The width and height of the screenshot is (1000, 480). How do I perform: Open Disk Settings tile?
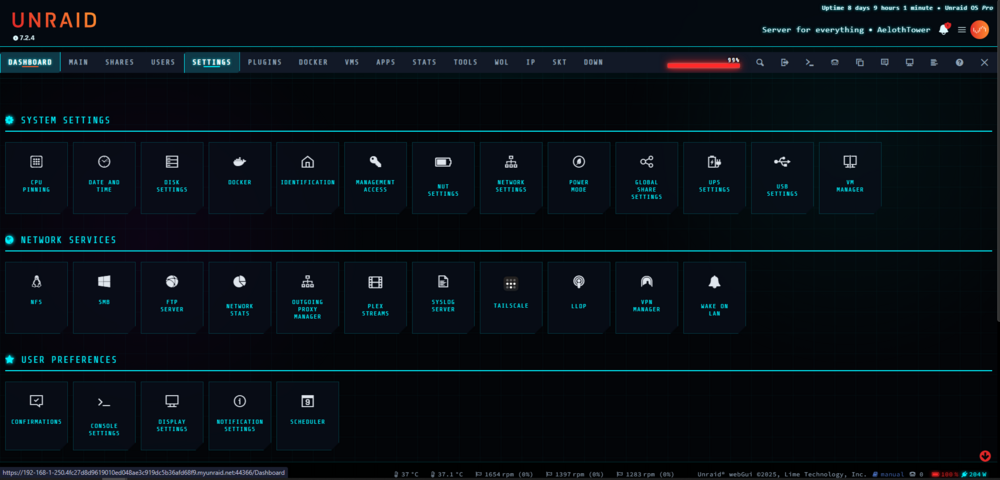[172, 178]
